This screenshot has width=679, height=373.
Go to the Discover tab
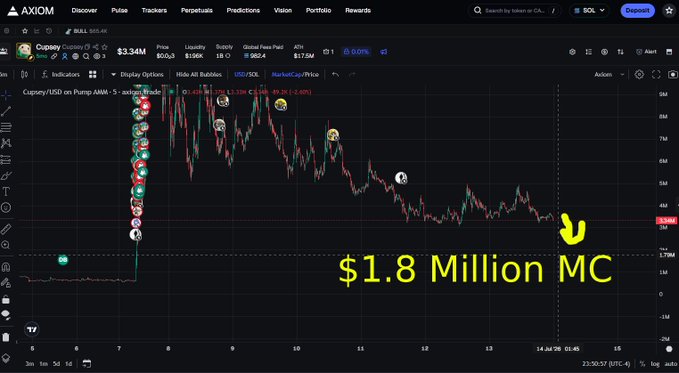coord(84,10)
